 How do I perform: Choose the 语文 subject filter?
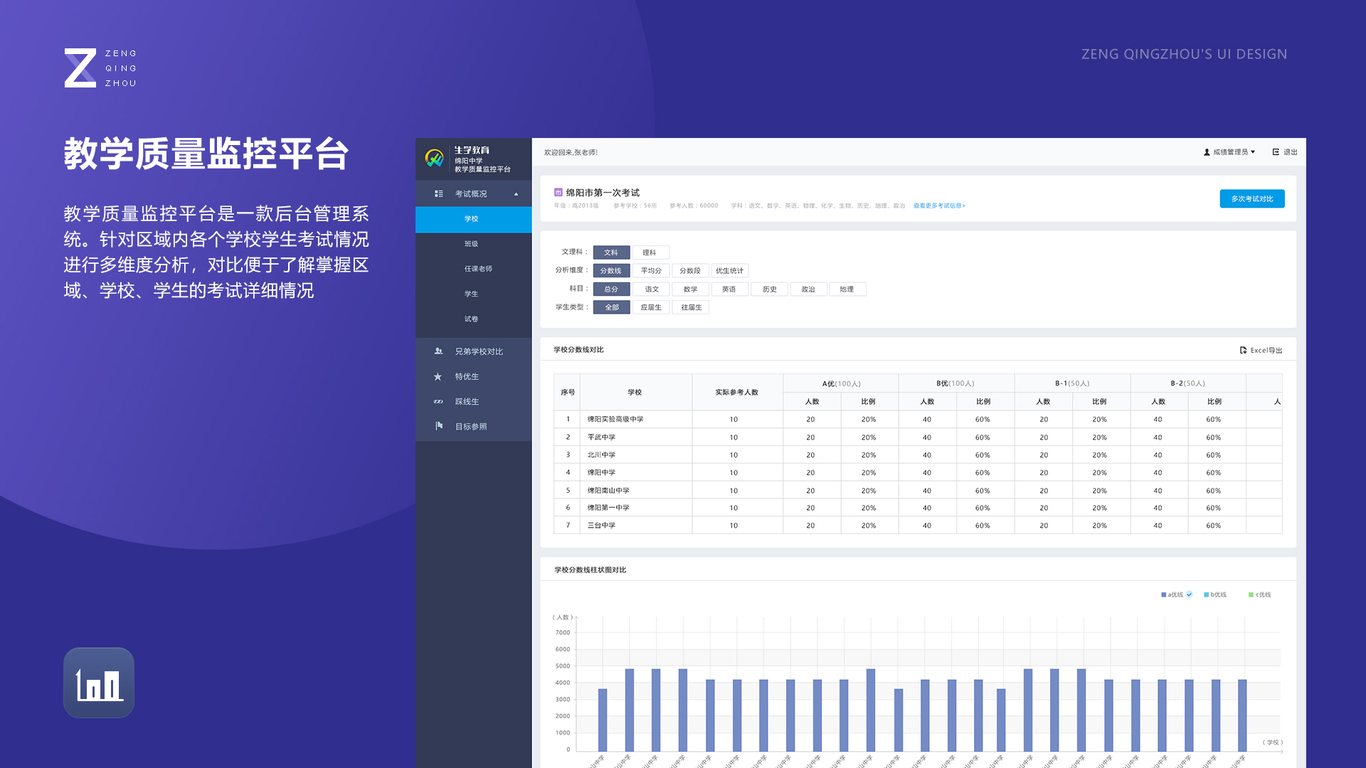(650, 289)
